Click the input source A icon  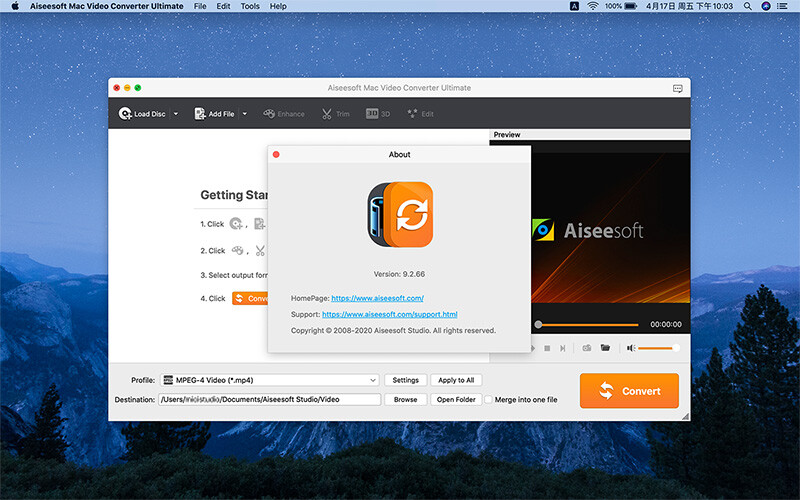[574, 6]
